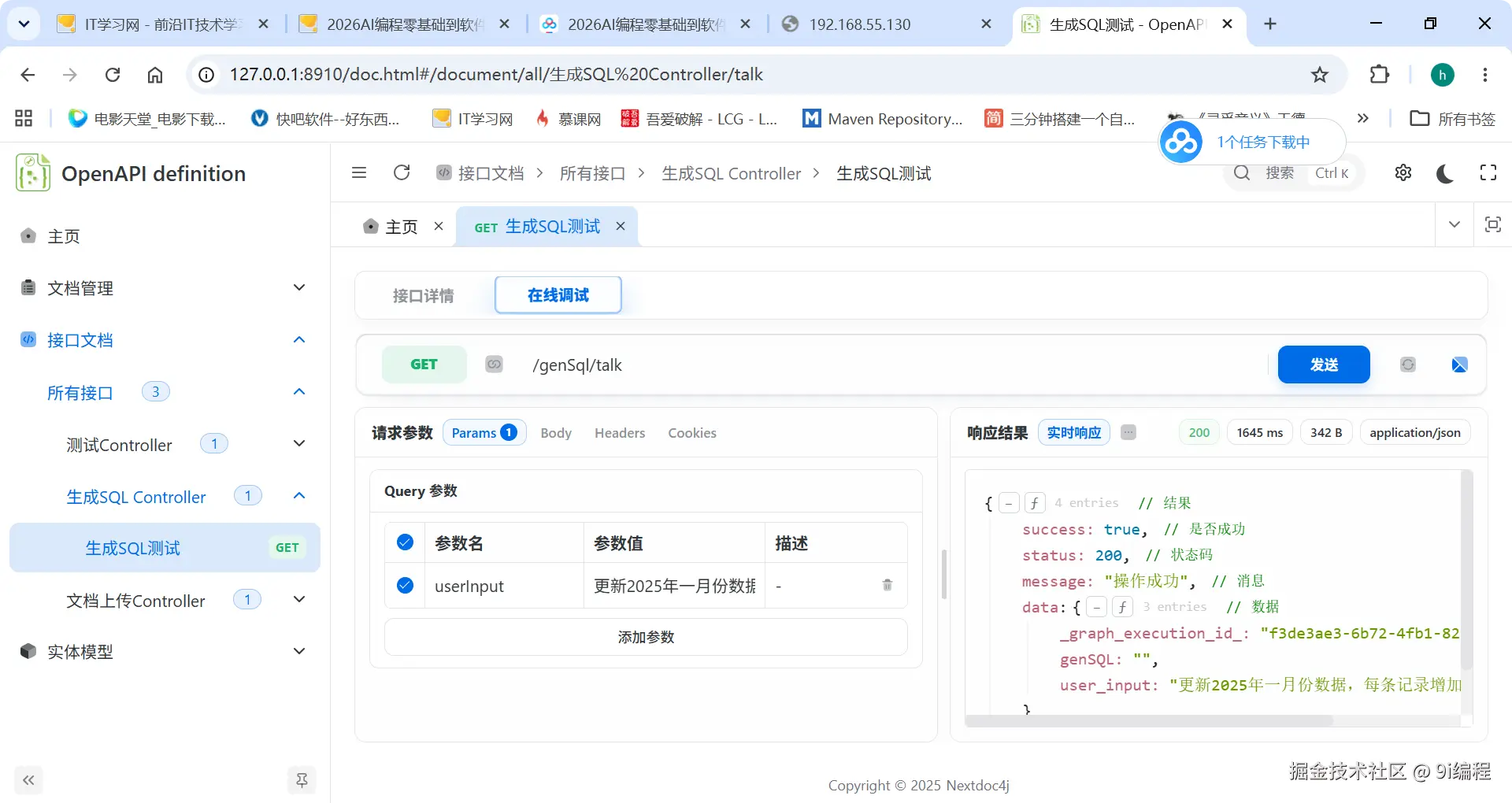Click the userInput parameter value field
This screenshot has width=1512, height=803.
pos(674,586)
